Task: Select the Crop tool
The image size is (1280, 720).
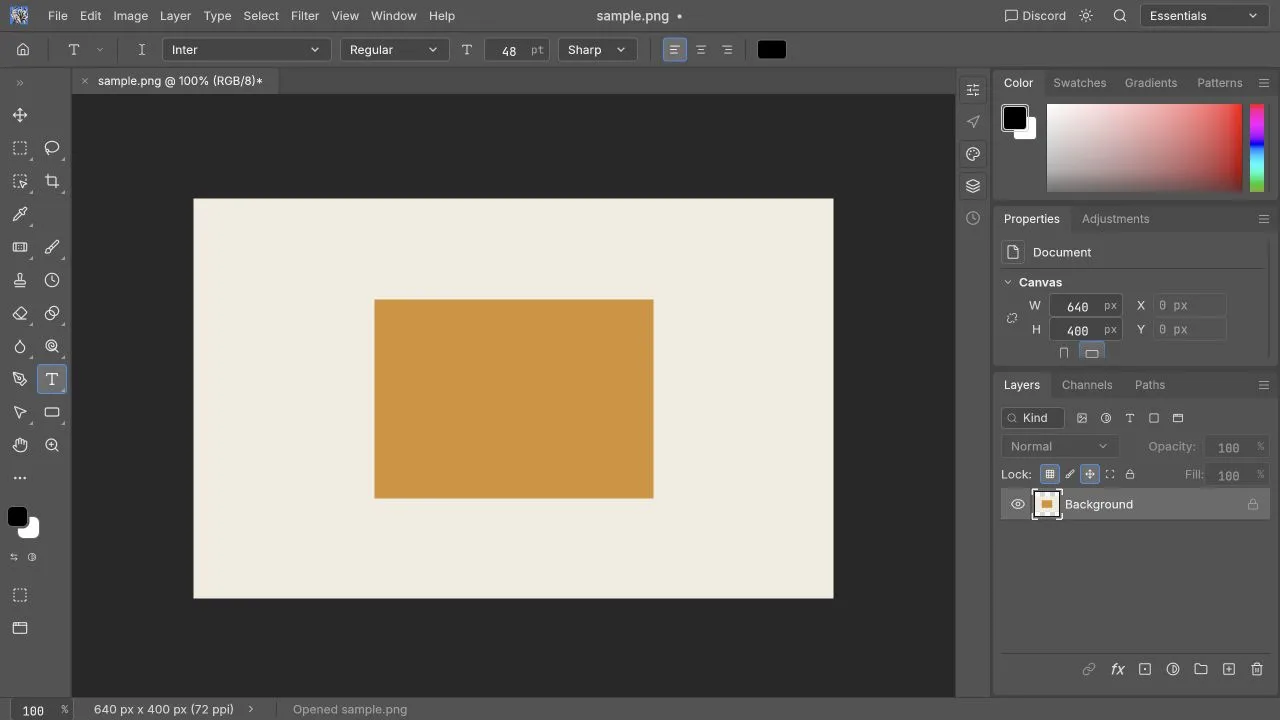Action: pos(52,181)
